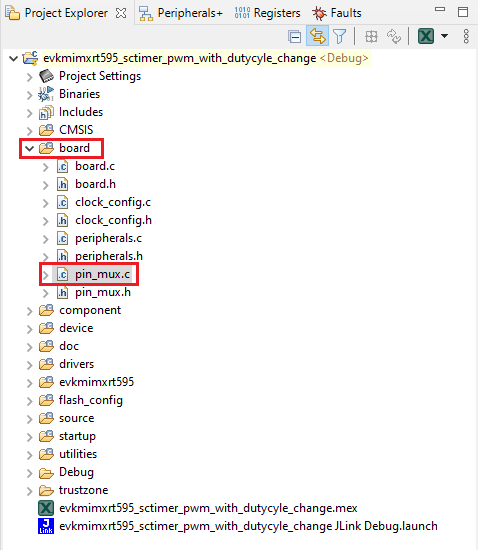This screenshot has width=478, height=550.
Task: Select the project root folder icon
Action: (x=30, y=58)
